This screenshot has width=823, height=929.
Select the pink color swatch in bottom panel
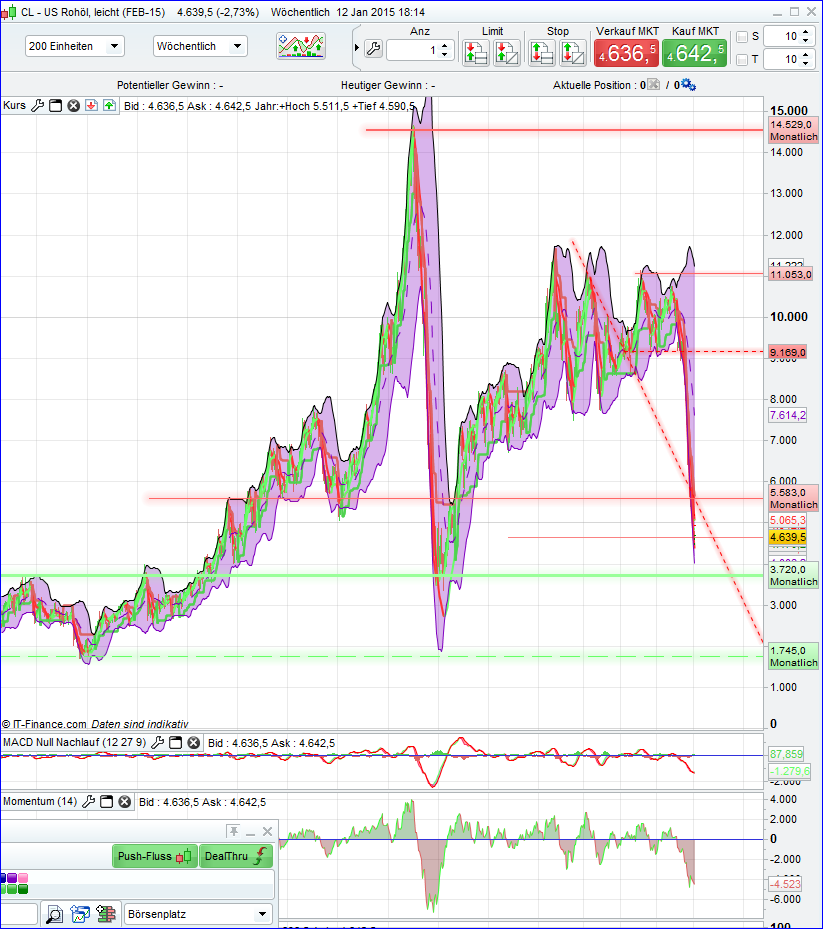point(23,876)
